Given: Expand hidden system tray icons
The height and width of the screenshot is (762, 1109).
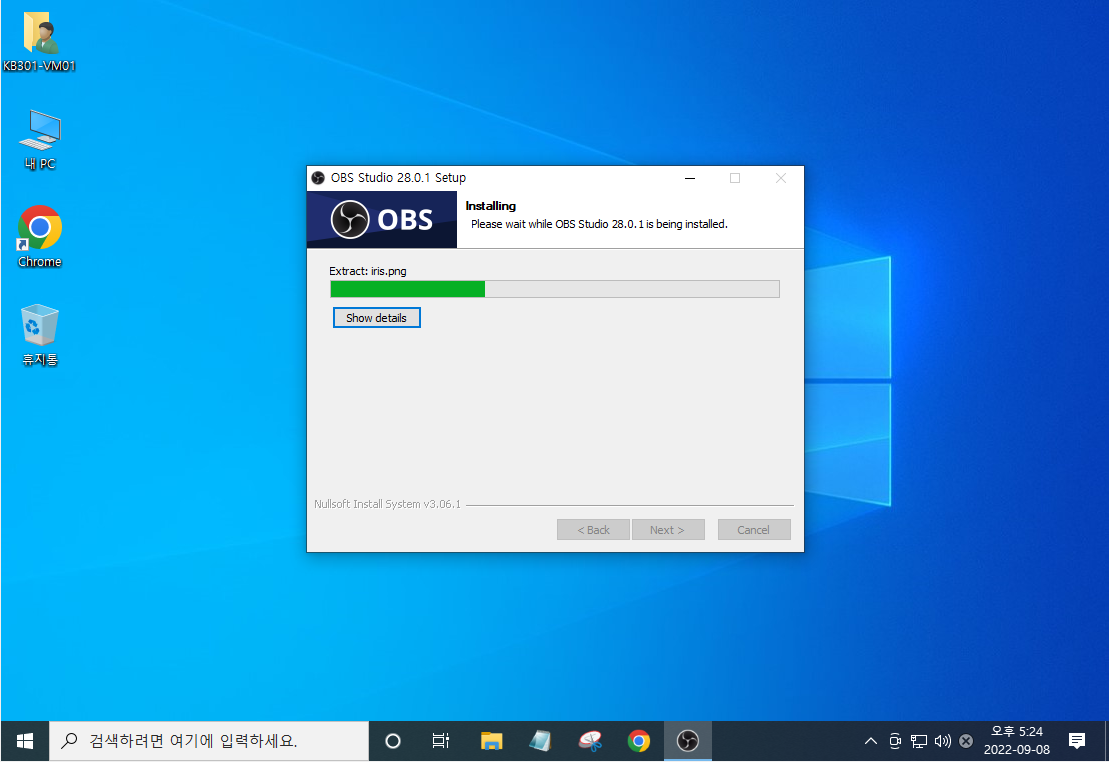Looking at the screenshot, I should click(871, 741).
